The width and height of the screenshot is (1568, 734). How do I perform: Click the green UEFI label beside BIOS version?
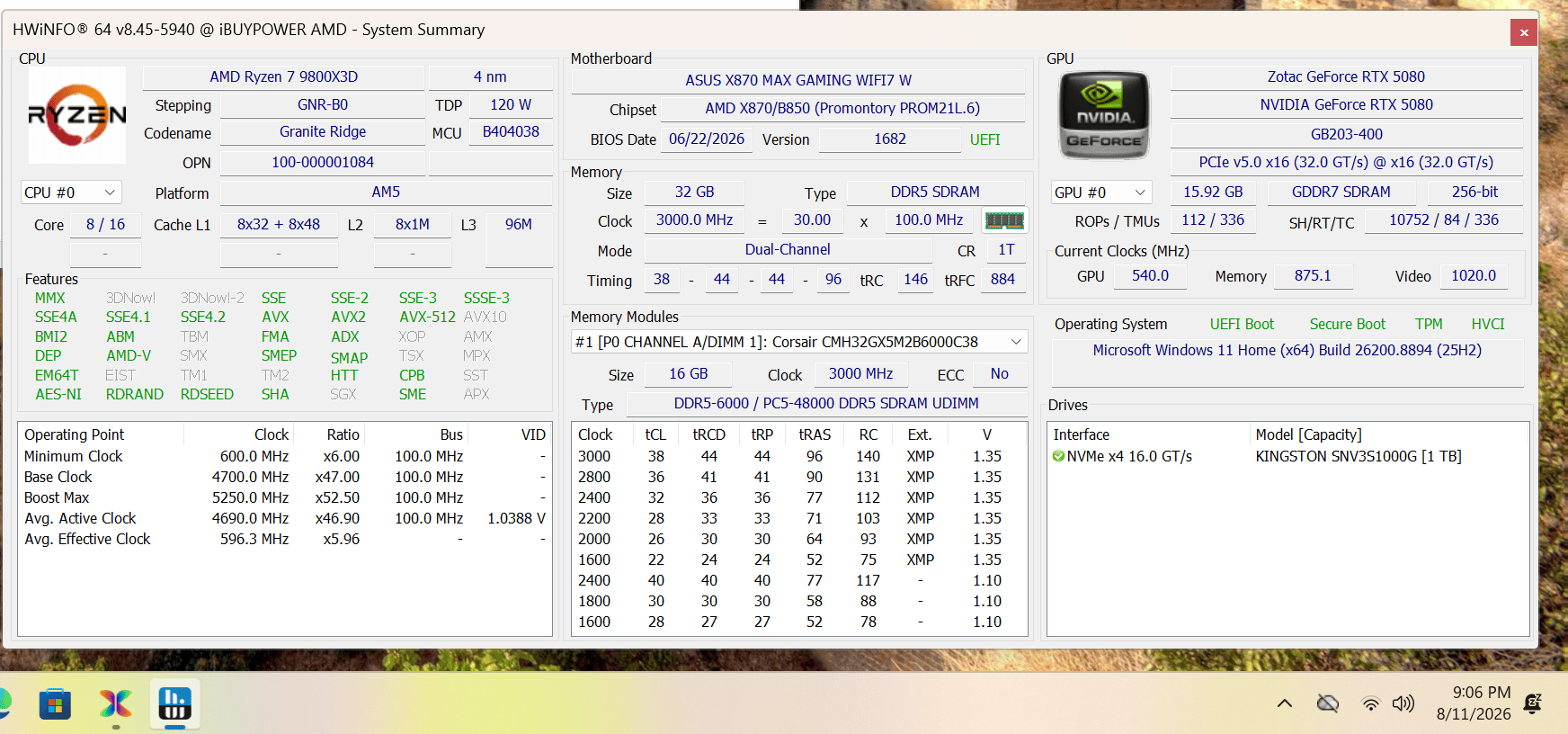pyautogui.click(x=984, y=139)
